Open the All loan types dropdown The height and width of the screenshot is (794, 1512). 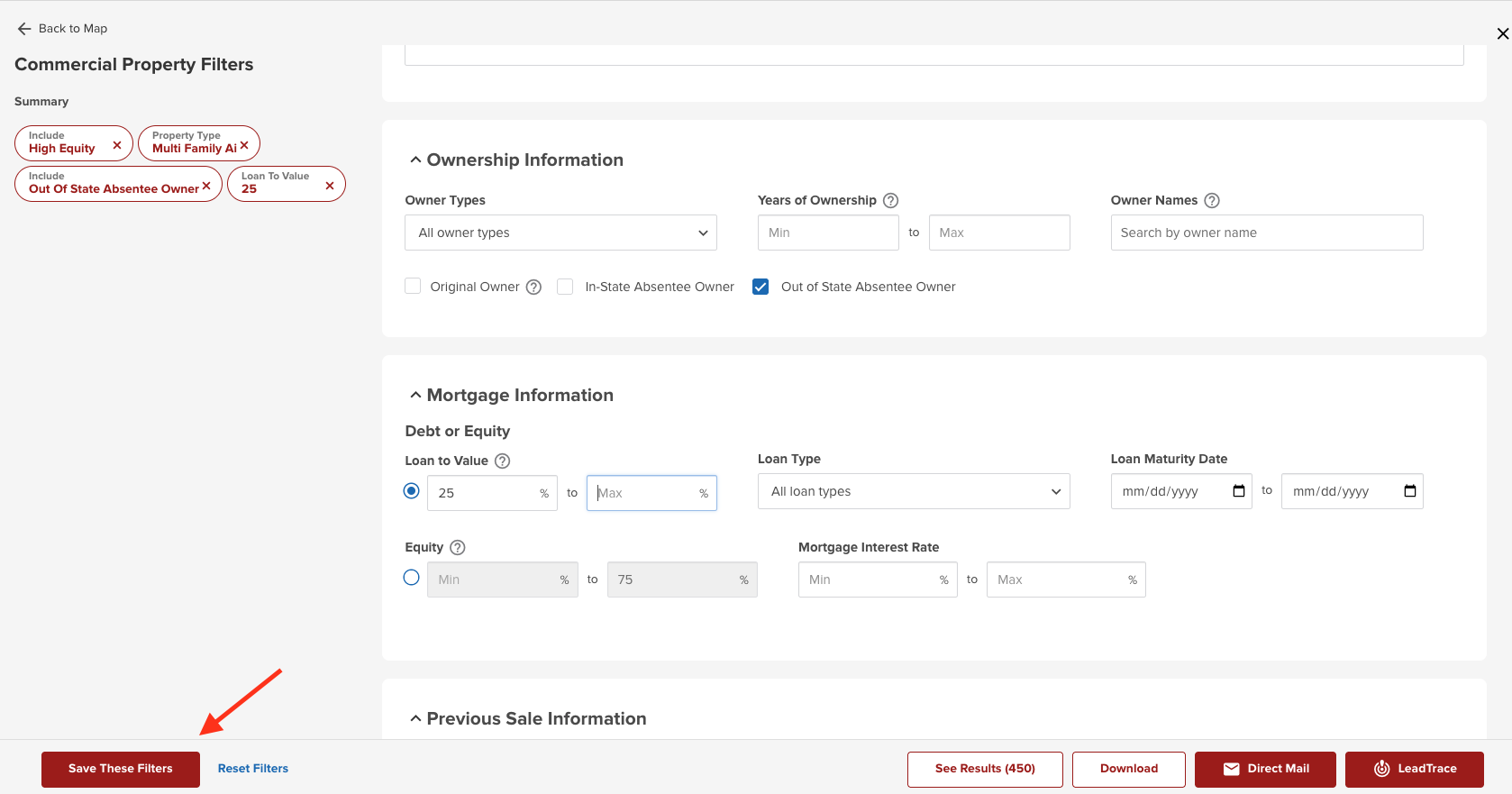914,491
